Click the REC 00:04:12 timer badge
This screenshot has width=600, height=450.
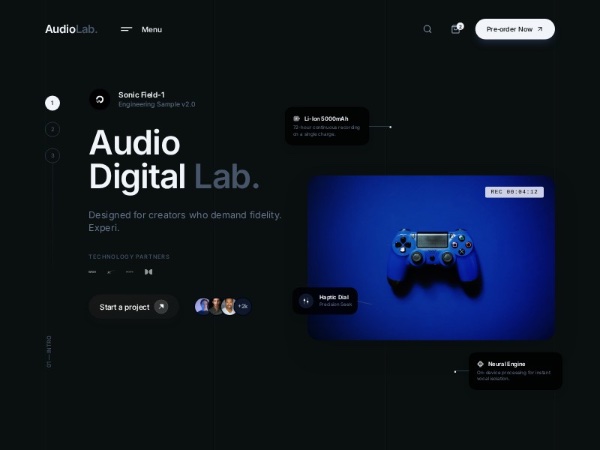pyautogui.click(x=514, y=191)
